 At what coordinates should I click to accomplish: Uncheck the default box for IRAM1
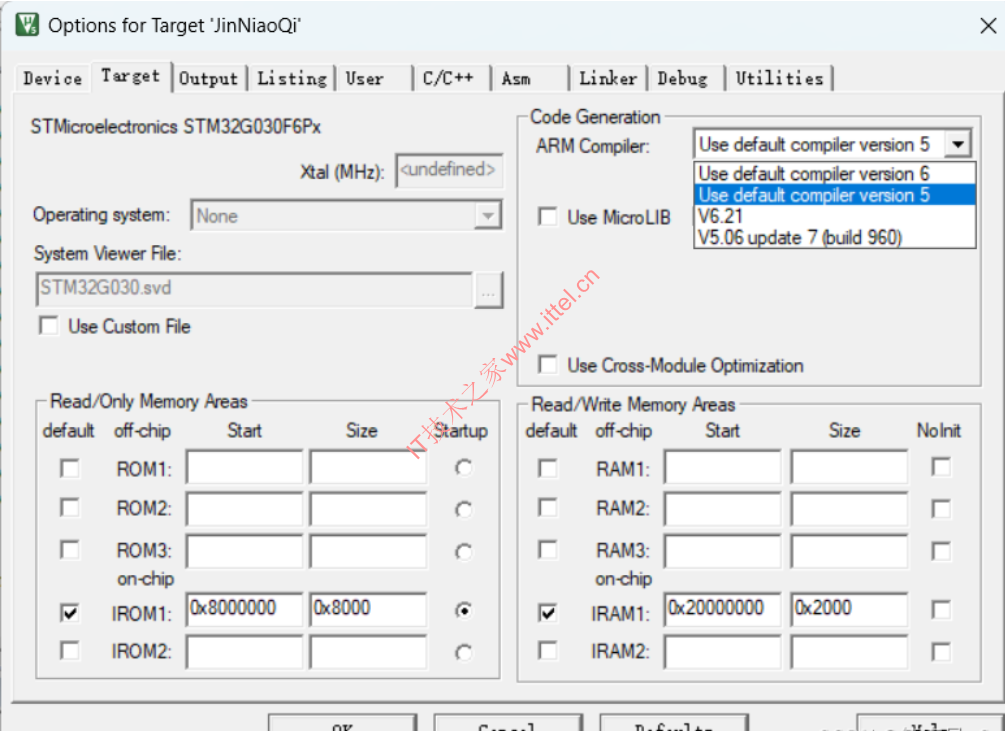point(548,613)
